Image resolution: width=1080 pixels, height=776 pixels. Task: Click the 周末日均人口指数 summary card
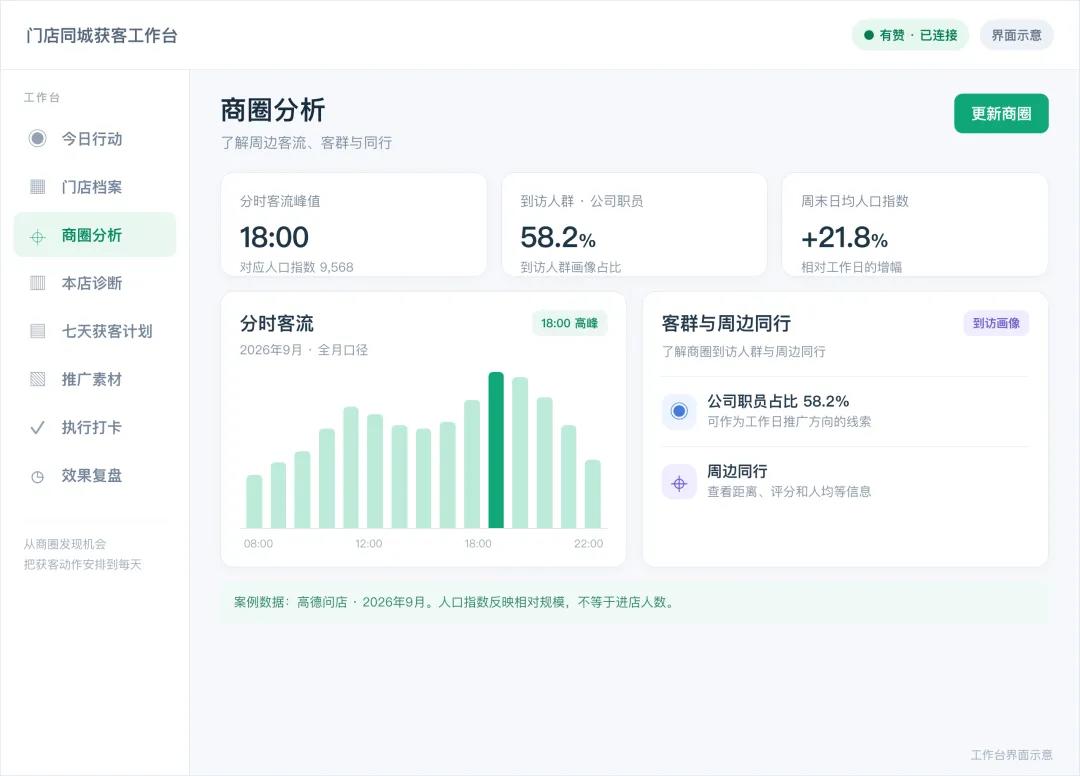(915, 225)
